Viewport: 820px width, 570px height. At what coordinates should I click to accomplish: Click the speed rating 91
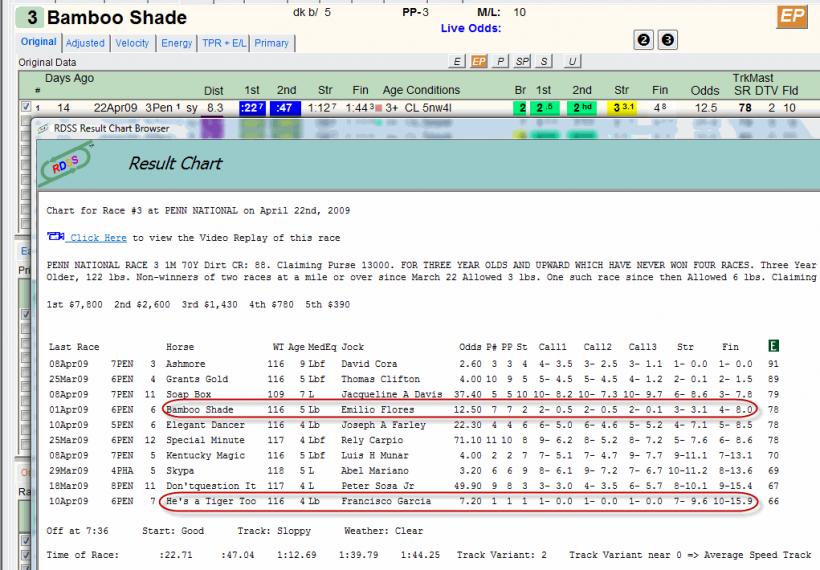(x=773, y=363)
